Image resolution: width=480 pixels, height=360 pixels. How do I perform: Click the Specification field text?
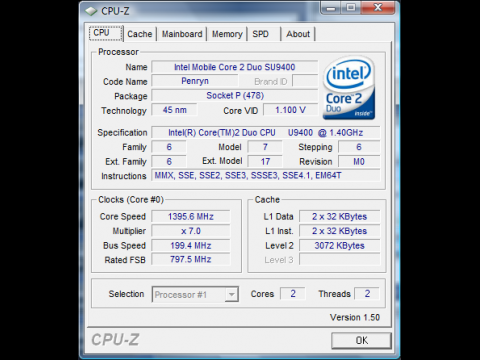266,133
